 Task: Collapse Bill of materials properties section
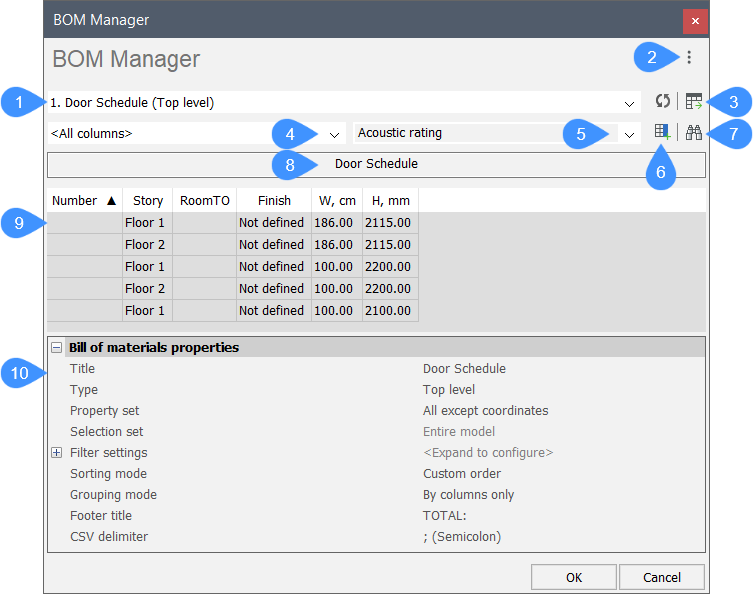pos(57,348)
